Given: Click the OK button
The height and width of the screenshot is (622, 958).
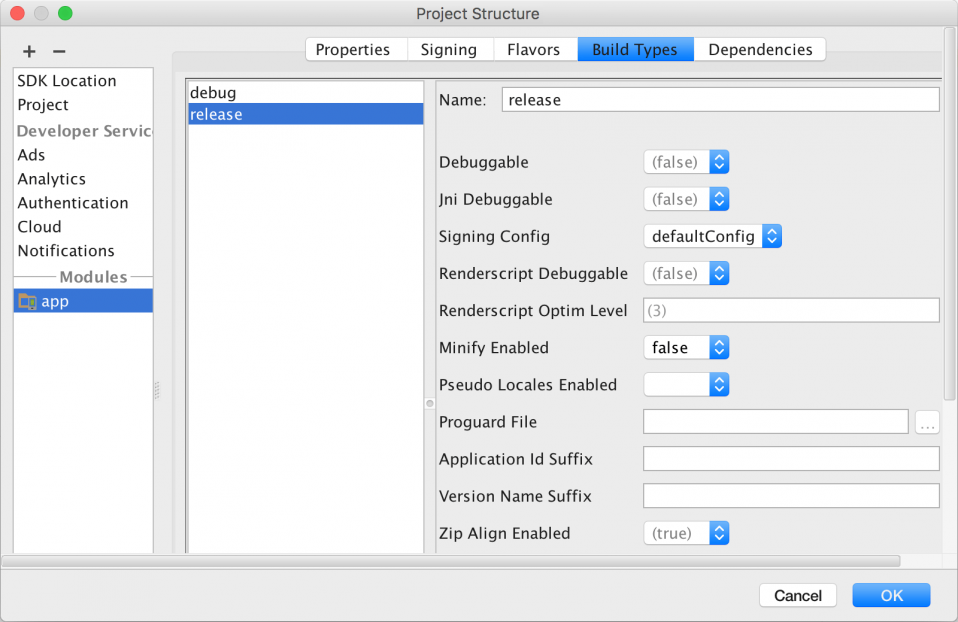Looking at the screenshot, I should point(890,595).
